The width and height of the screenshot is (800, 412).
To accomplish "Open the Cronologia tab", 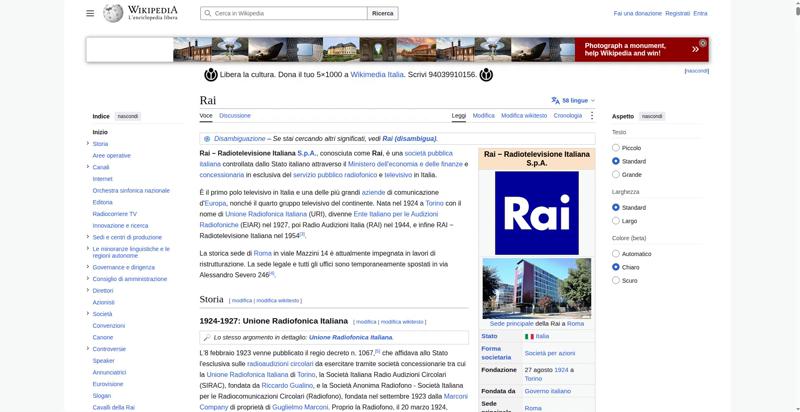I will click(x=568, y=116).
